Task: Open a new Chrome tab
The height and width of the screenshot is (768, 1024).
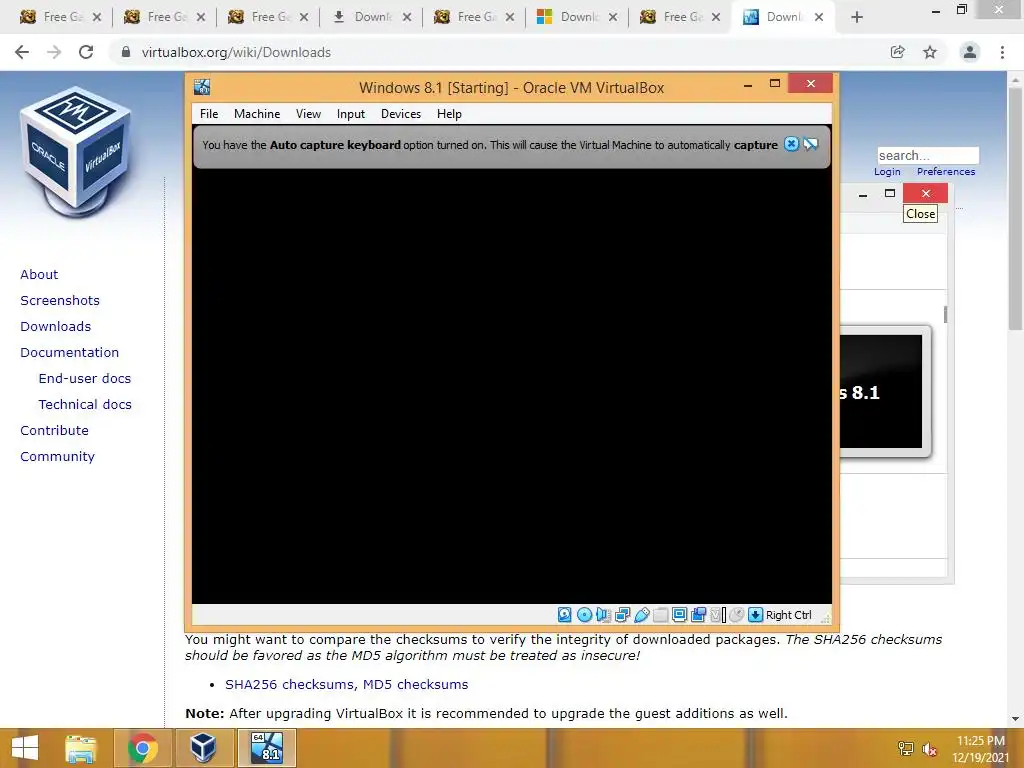Action: pos(857,18)
